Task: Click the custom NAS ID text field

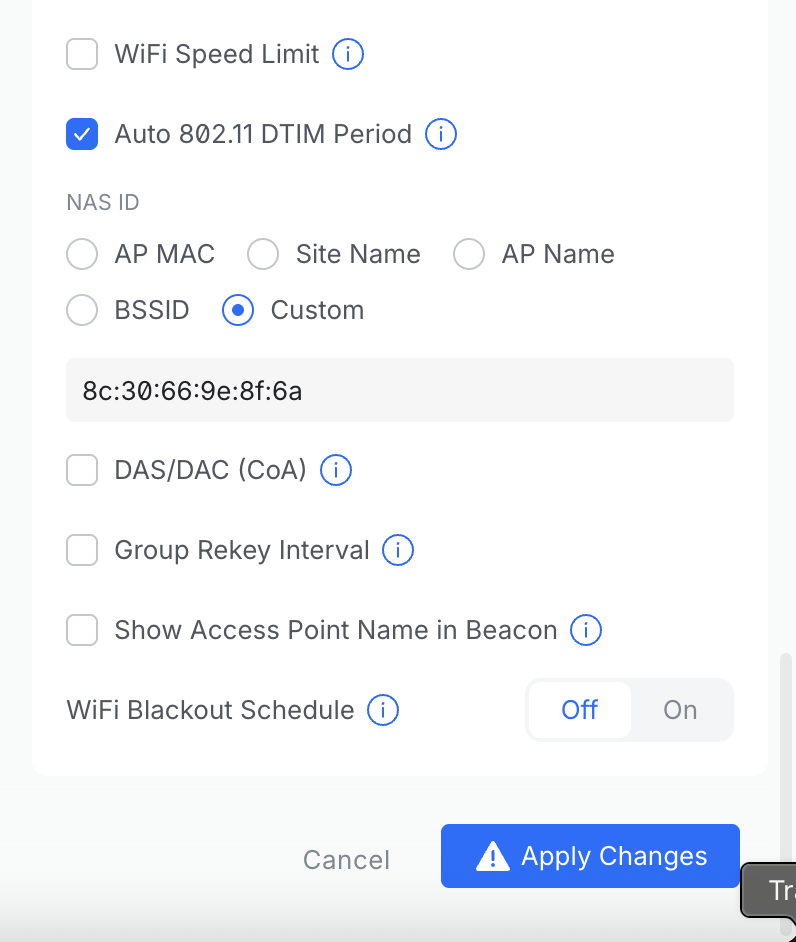Action: tap(400, 390)
